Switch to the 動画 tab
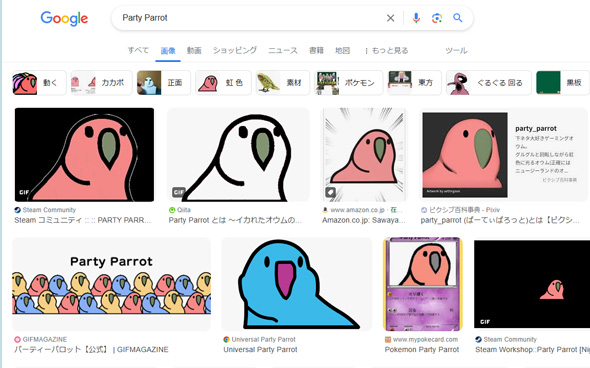The height and width of the screenshot is (368, 590). 194,50
